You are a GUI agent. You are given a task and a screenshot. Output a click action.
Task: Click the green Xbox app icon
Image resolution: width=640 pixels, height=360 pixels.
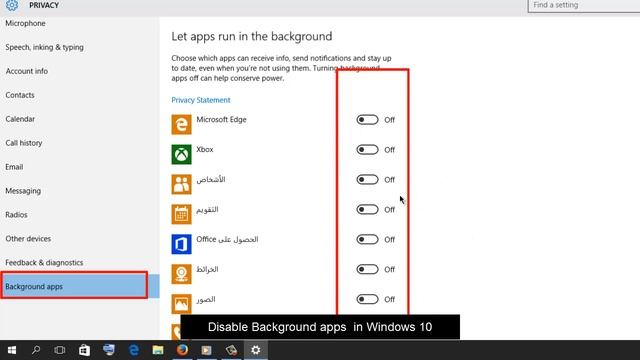click(181, 154)
